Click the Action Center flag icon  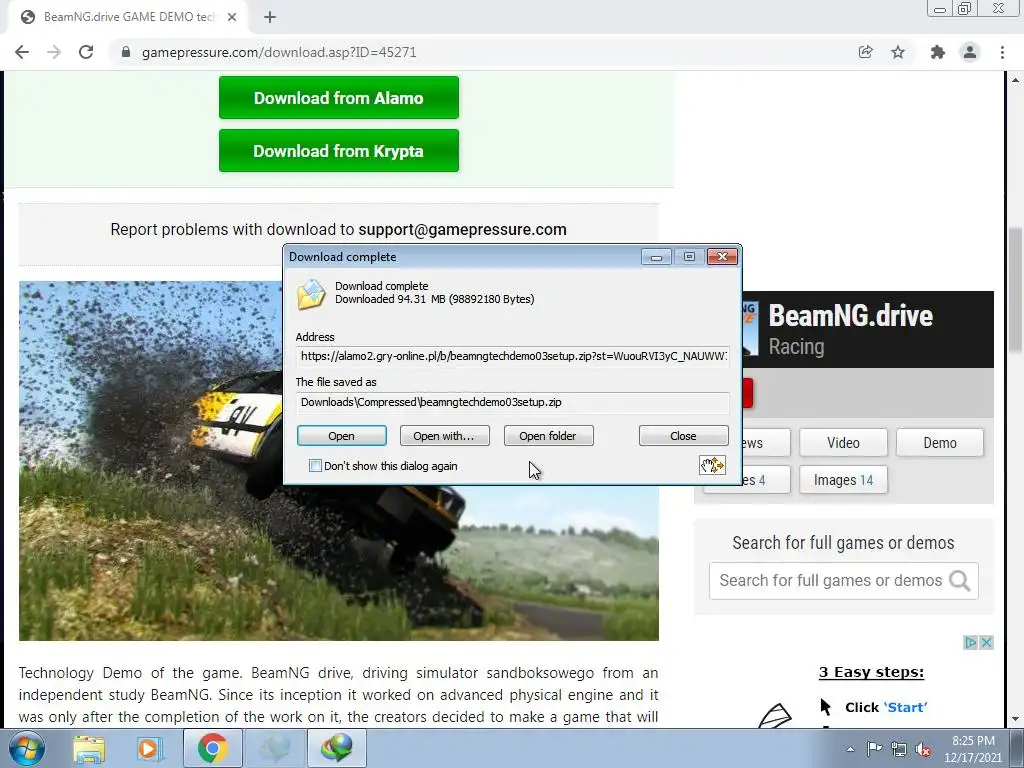pos(874,749)
